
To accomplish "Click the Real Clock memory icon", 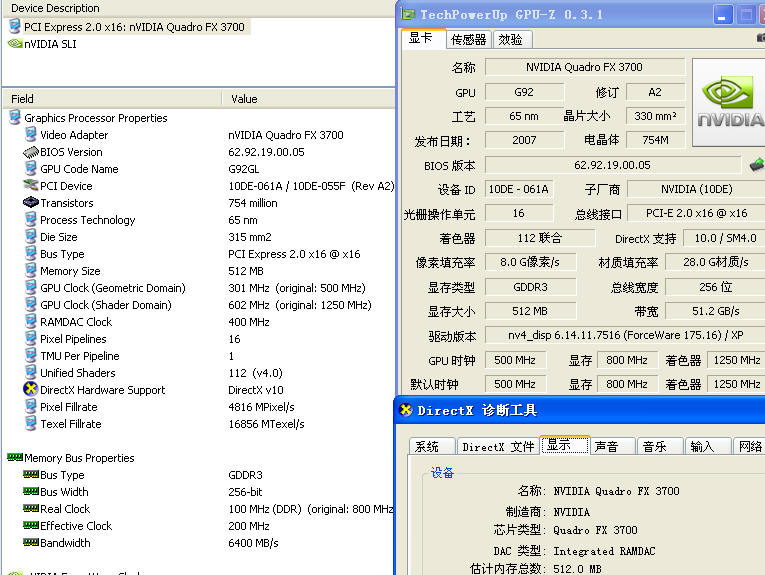I will [x=30, y=508].
